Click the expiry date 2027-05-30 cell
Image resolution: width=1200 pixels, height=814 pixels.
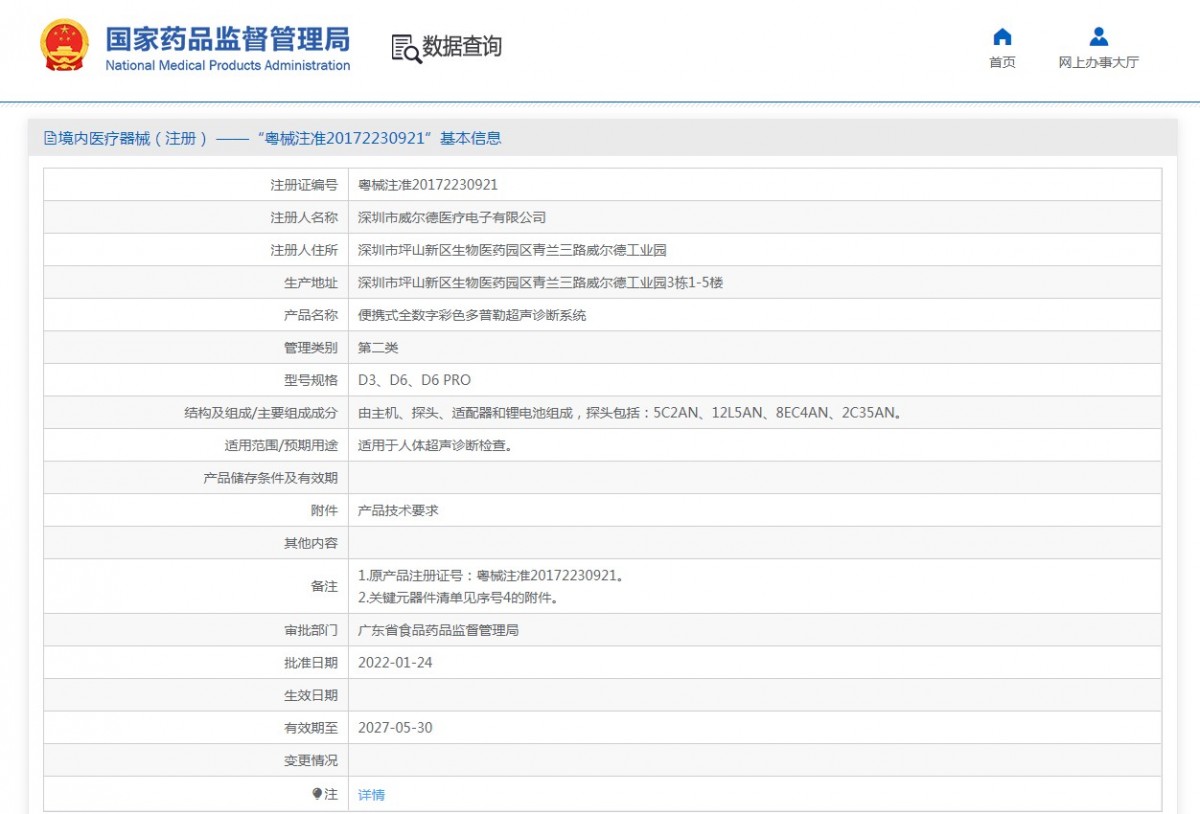(x=755, y=728)
